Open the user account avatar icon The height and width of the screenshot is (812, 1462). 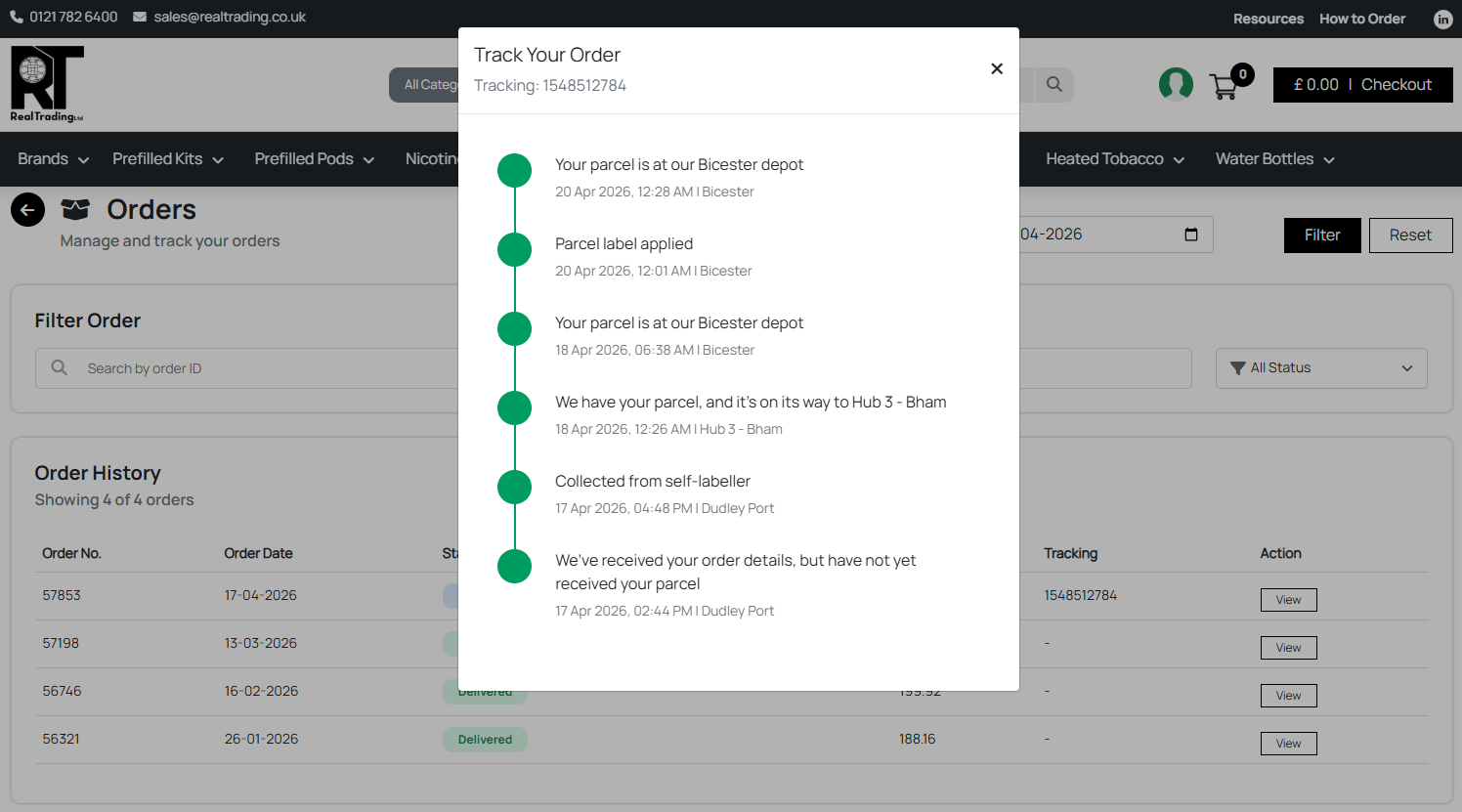[x=1176, y=84]
